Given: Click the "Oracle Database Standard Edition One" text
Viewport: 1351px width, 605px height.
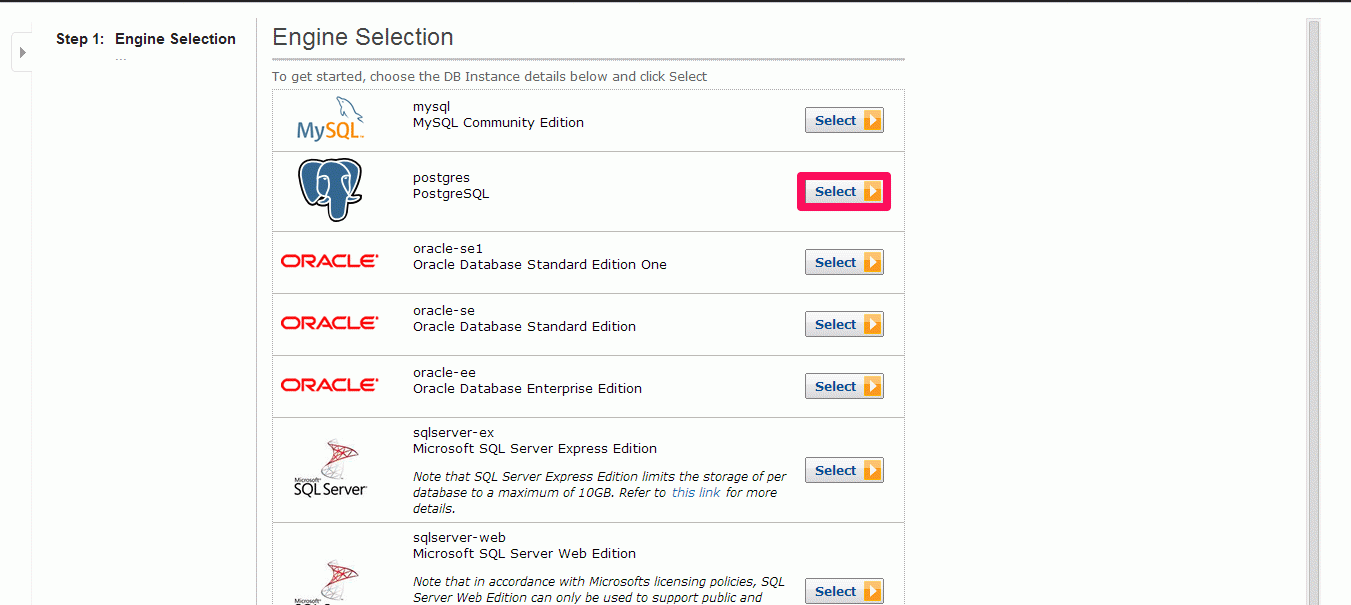Looking at the screenshot, I should point(540,265).
